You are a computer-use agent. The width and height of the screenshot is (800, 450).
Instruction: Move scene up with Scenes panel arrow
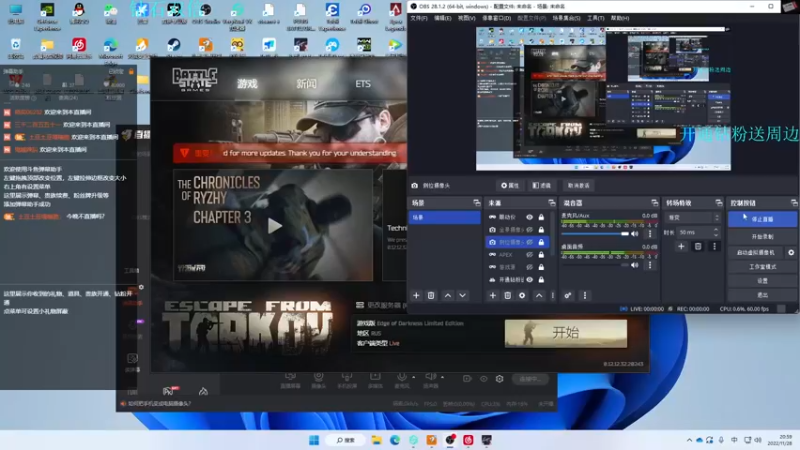(447, 295)
